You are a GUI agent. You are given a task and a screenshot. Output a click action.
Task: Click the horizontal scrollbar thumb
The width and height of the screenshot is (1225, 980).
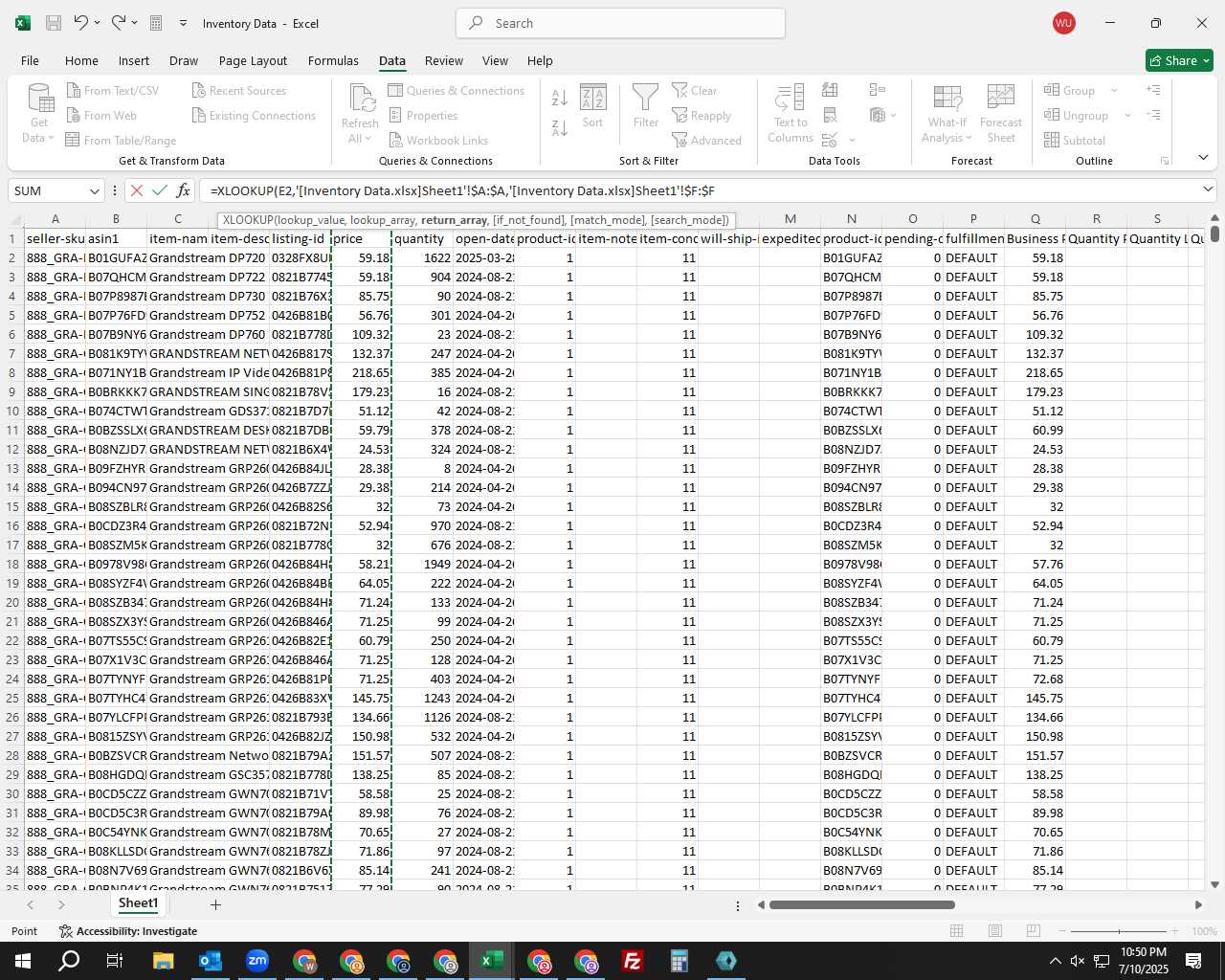861,904
